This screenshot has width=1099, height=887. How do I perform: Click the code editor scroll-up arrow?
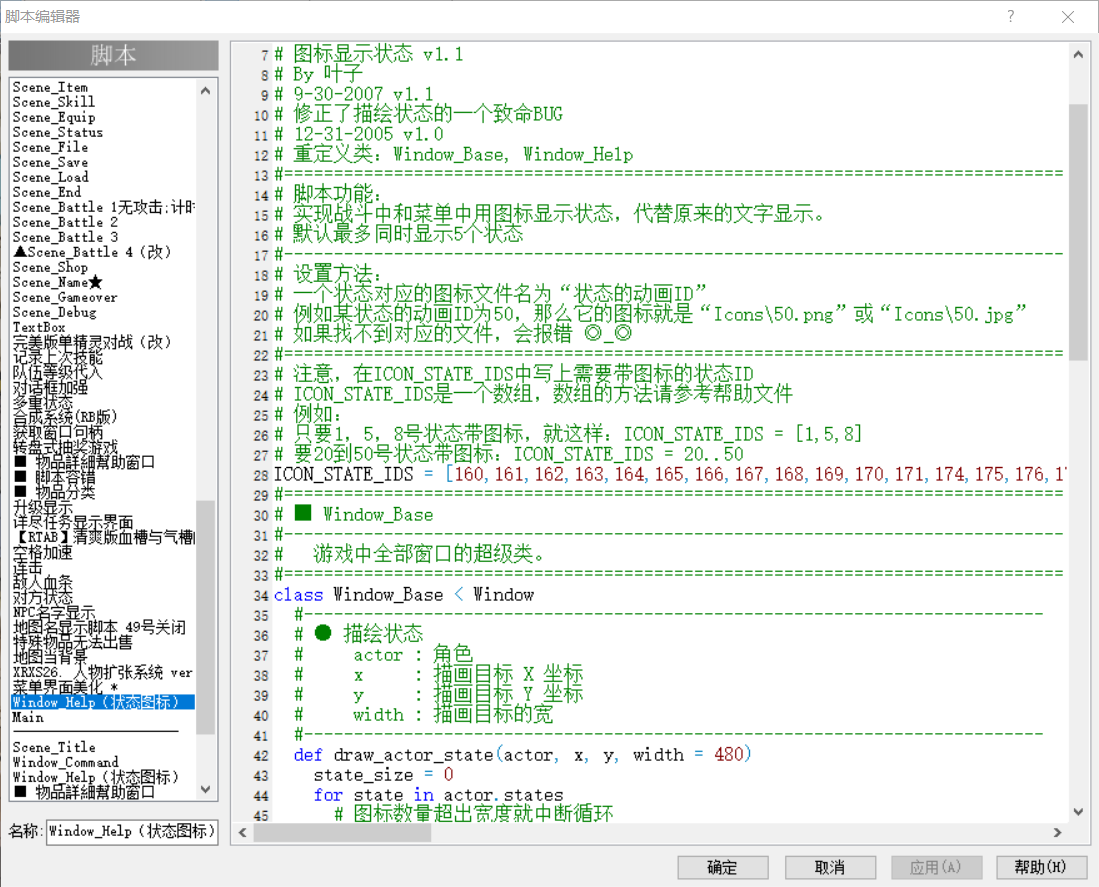coord(1078,54)
